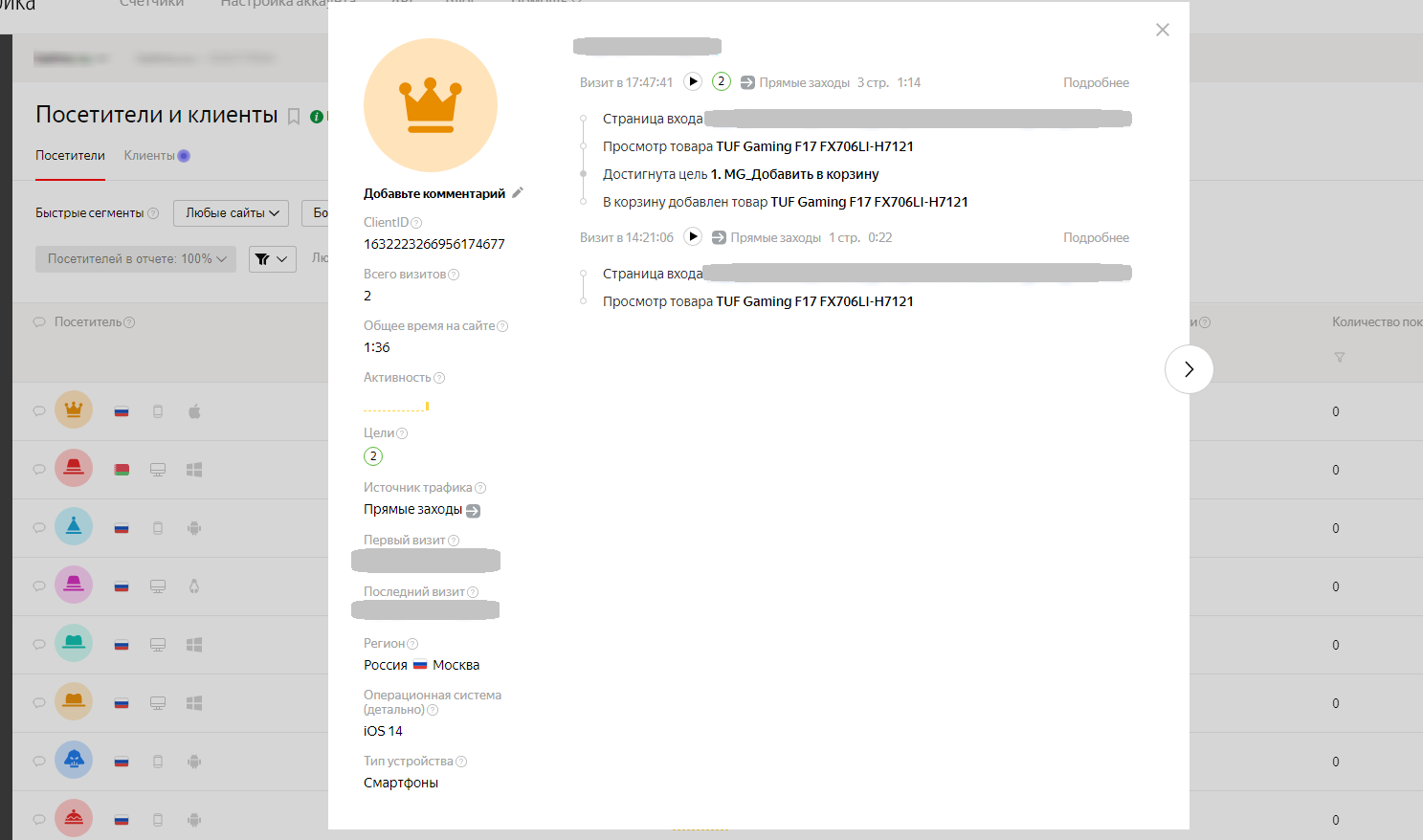Screen dimensions: 1423x840
Task: Click the crown visitor avatar in profile
Action: [x=431, y=105]
